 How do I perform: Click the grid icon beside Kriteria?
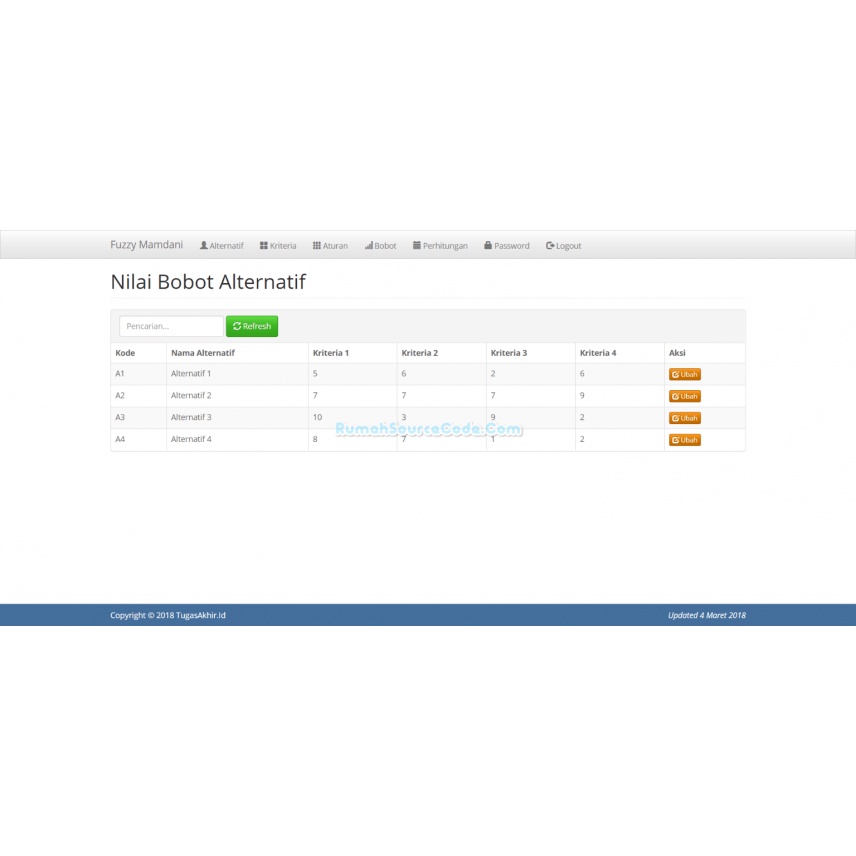[264, 245]
